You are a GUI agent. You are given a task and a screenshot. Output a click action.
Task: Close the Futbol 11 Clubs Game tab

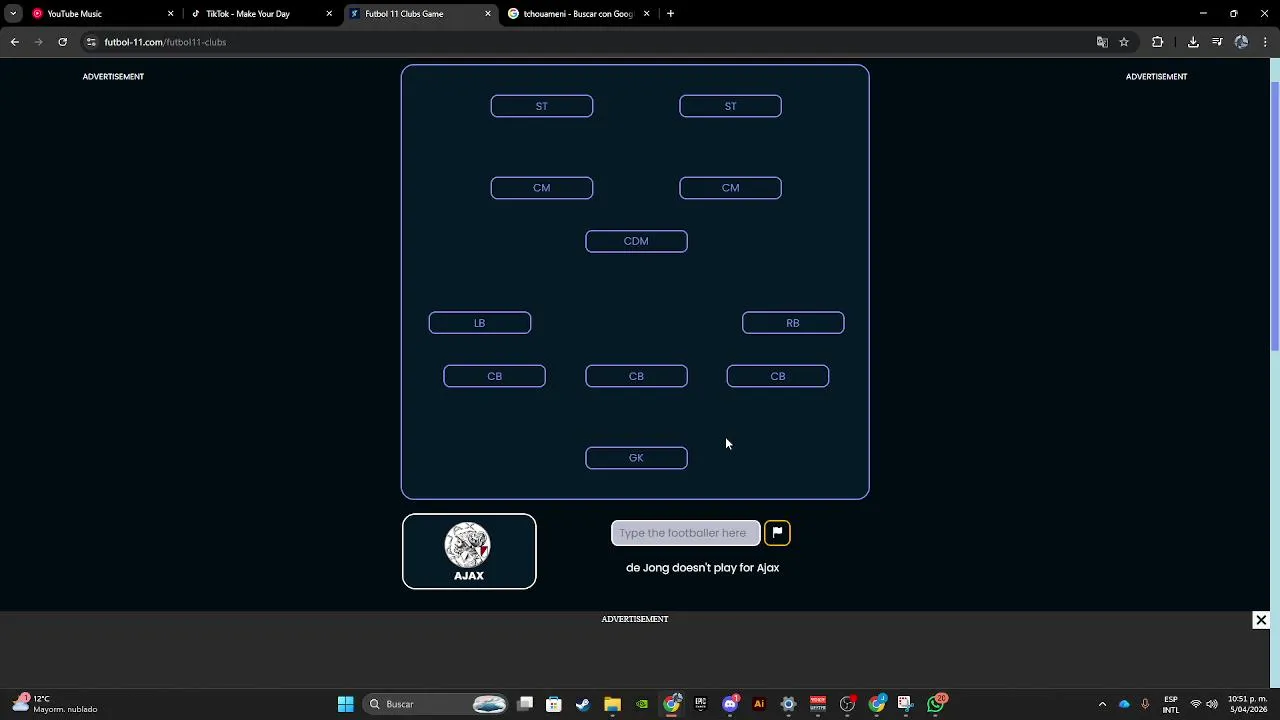click(488, 14)
